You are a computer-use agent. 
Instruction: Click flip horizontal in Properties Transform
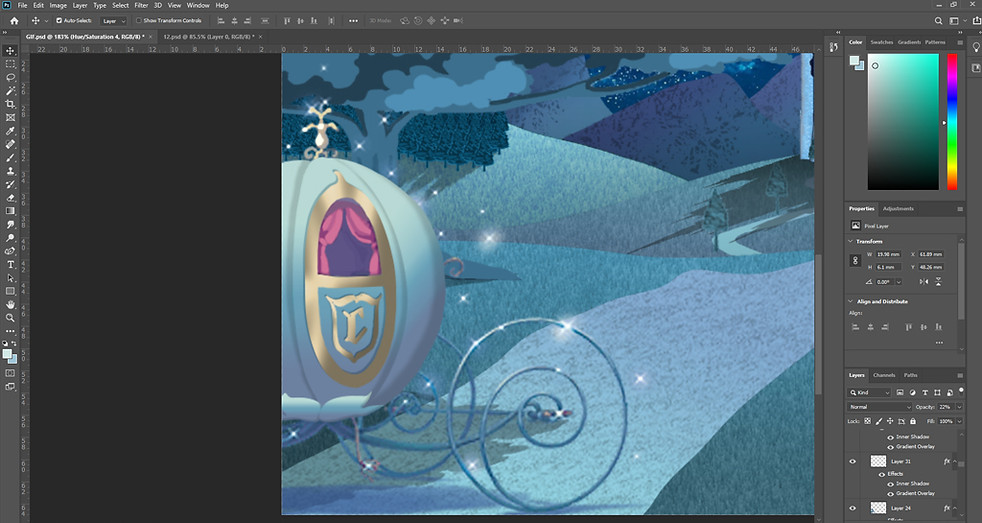pos(924,282)
